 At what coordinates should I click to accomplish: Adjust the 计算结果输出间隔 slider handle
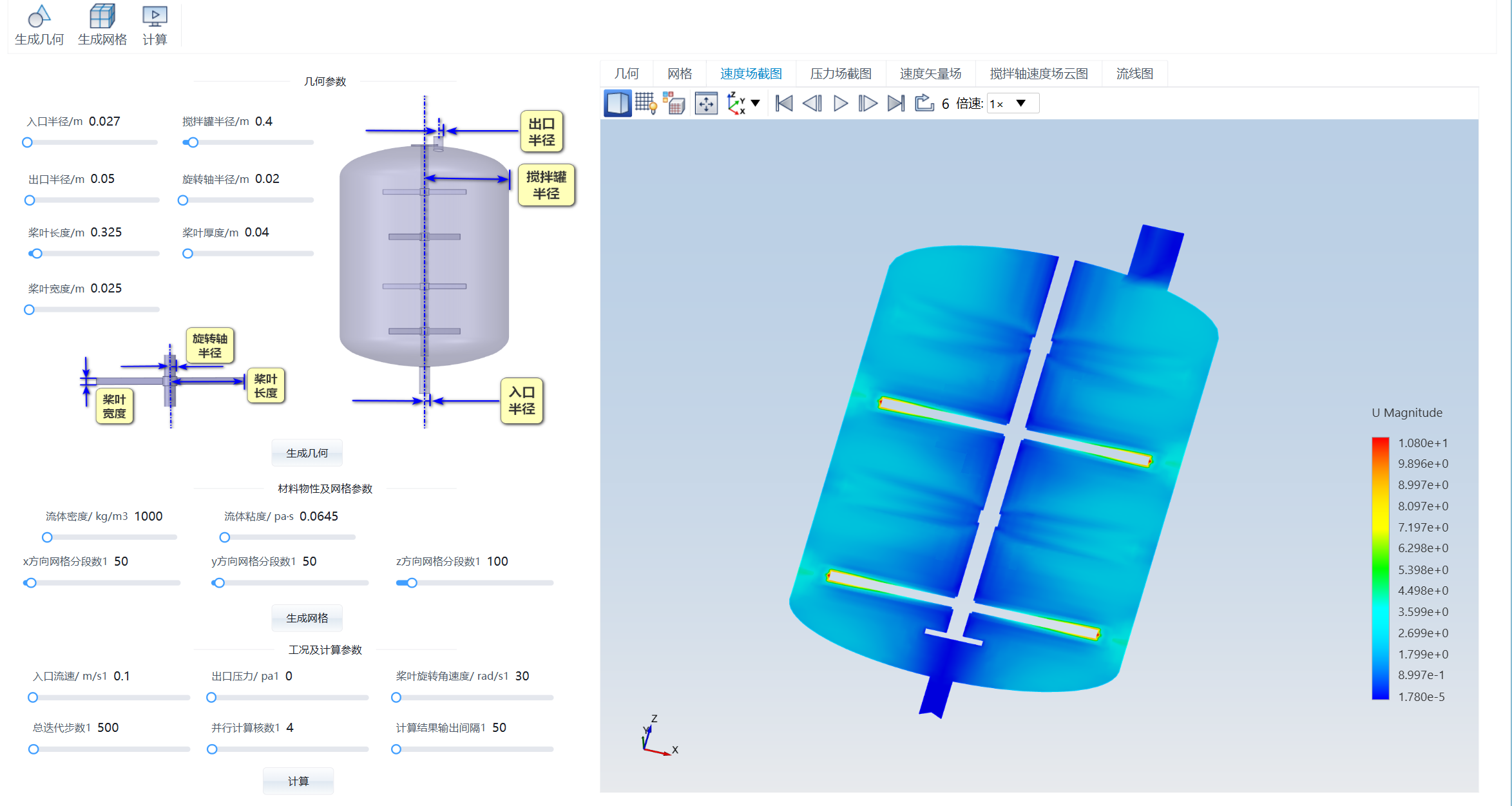[x=396, y=749]
